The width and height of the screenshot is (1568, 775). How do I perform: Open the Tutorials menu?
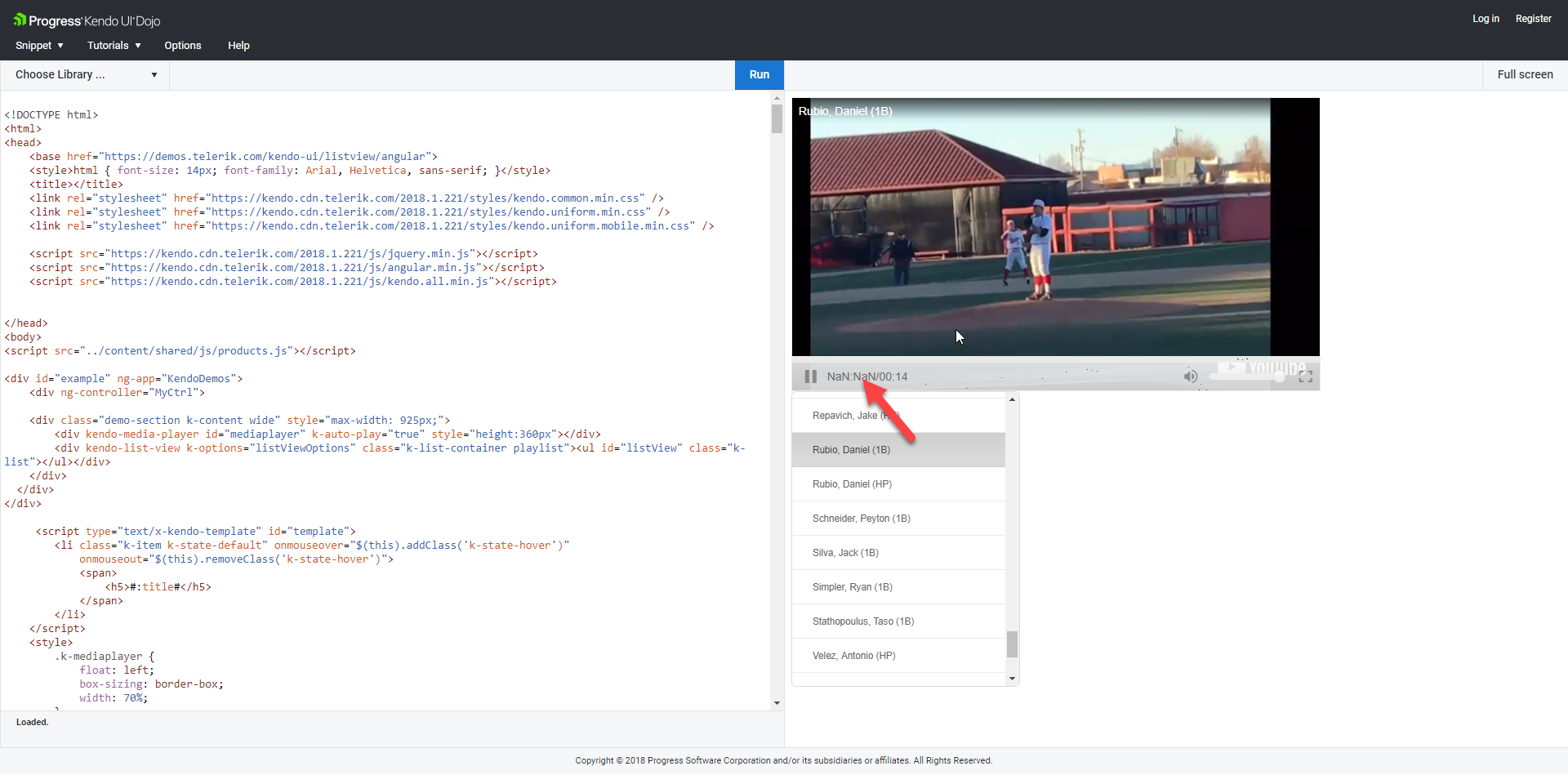(x=114, y=46)
